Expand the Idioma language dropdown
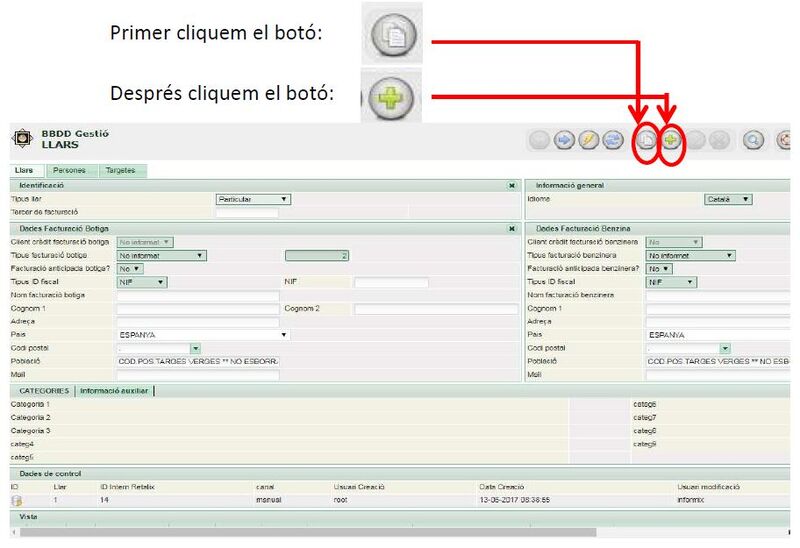 (728, 199)
